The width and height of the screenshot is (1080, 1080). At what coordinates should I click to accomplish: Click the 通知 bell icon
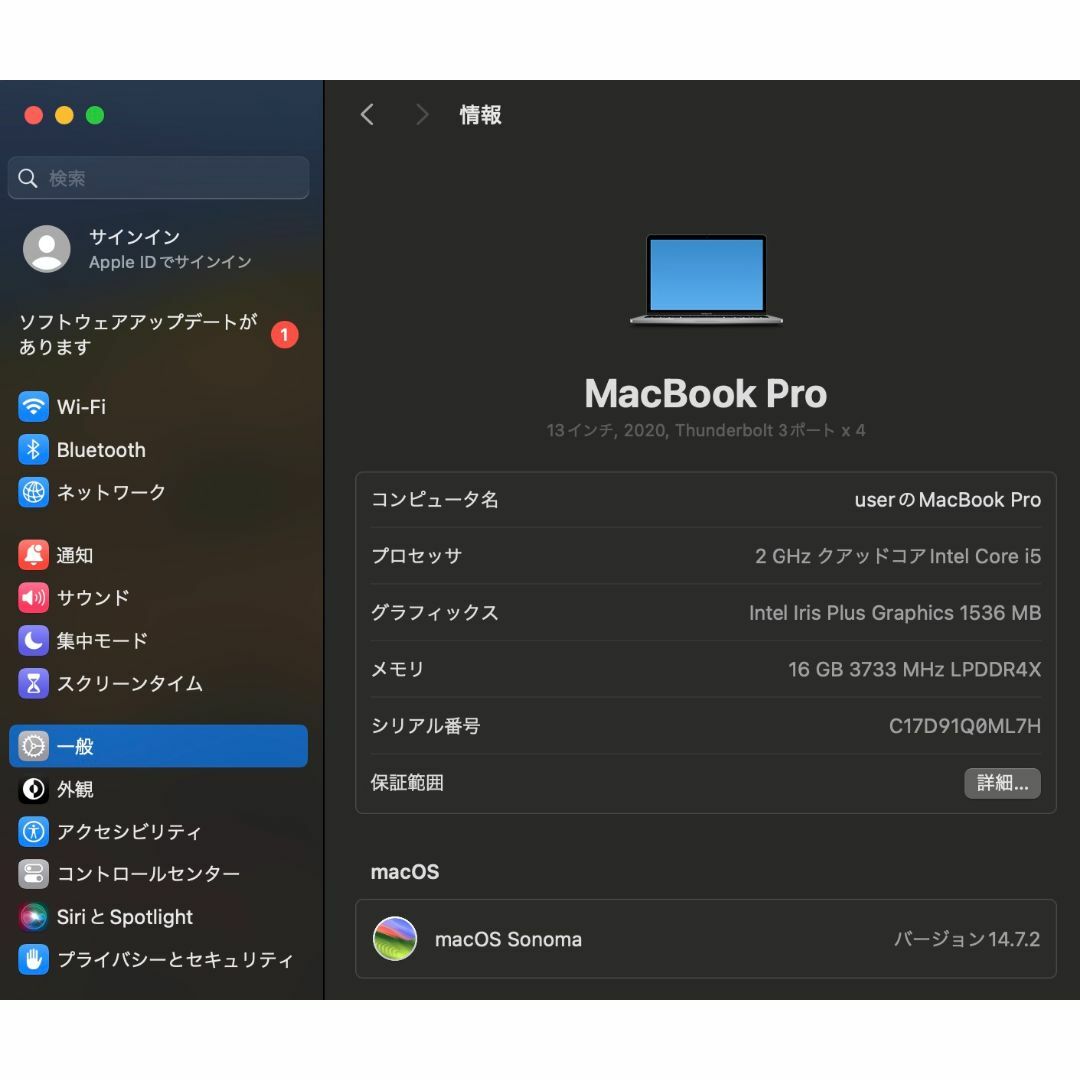[x=33, y=555]
